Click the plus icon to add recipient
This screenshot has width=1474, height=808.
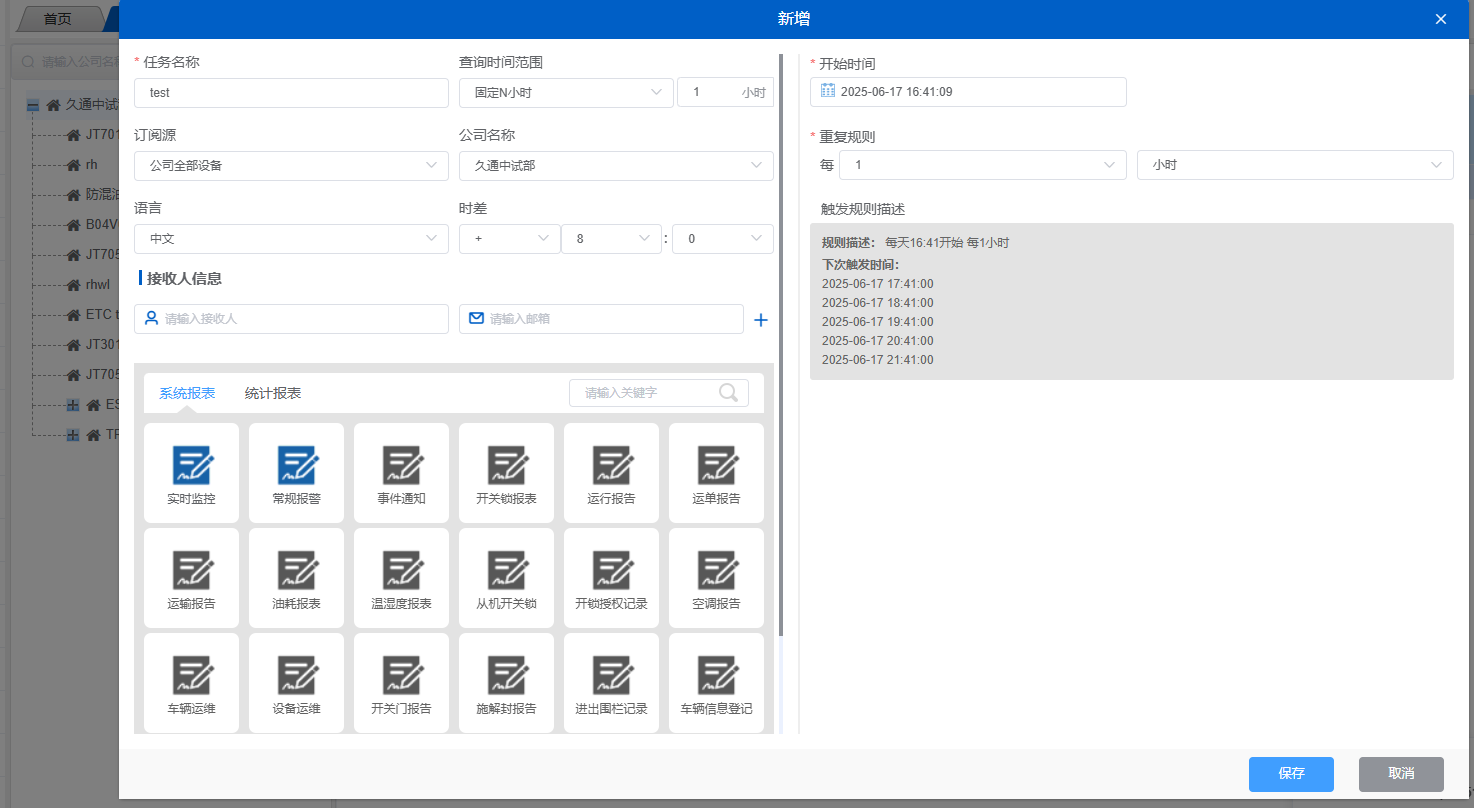[761, 320]
